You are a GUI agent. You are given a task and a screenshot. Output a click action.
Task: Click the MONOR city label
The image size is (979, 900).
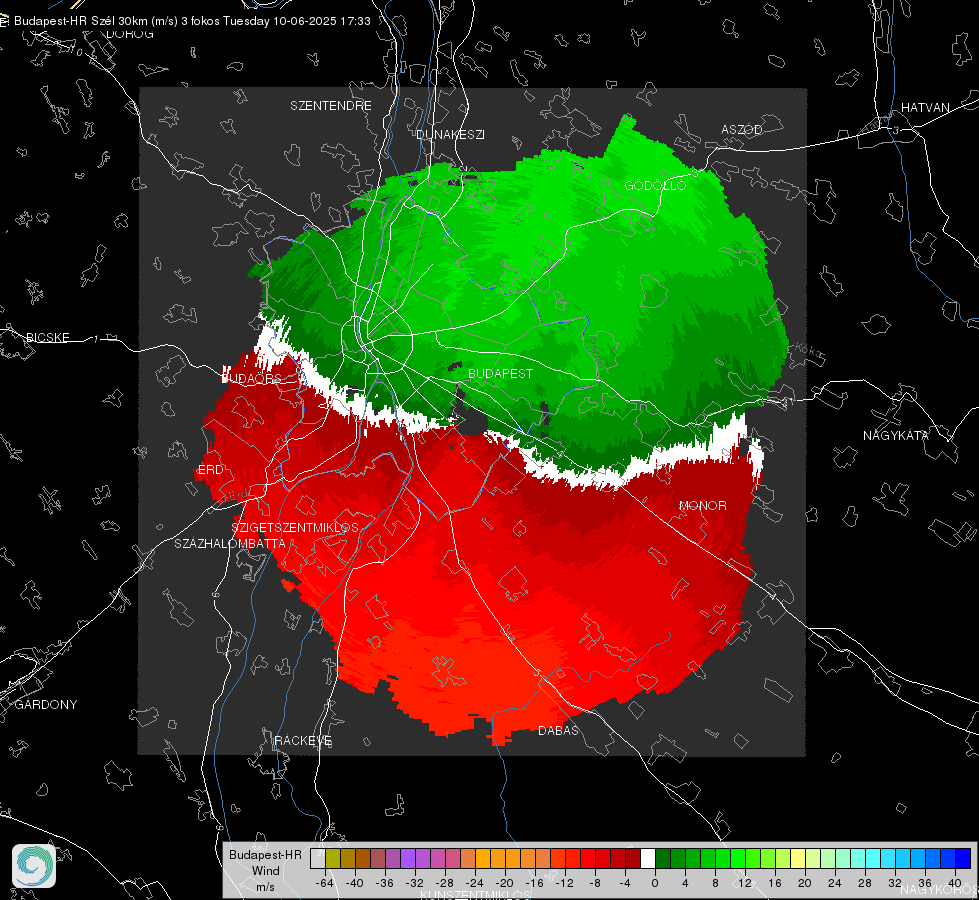pos(702,505)
